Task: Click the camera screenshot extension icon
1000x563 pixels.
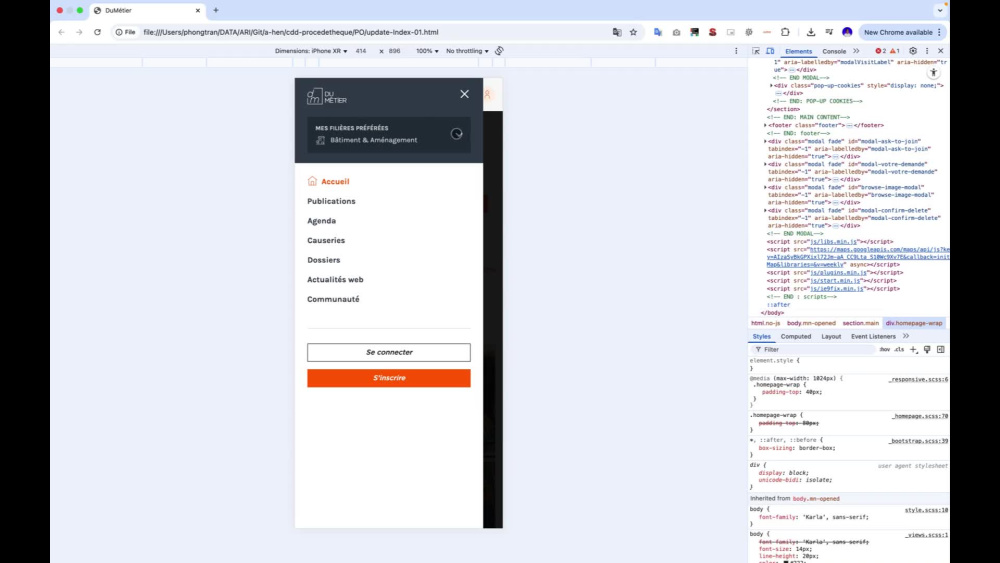Action: click(x=676, y=32)
